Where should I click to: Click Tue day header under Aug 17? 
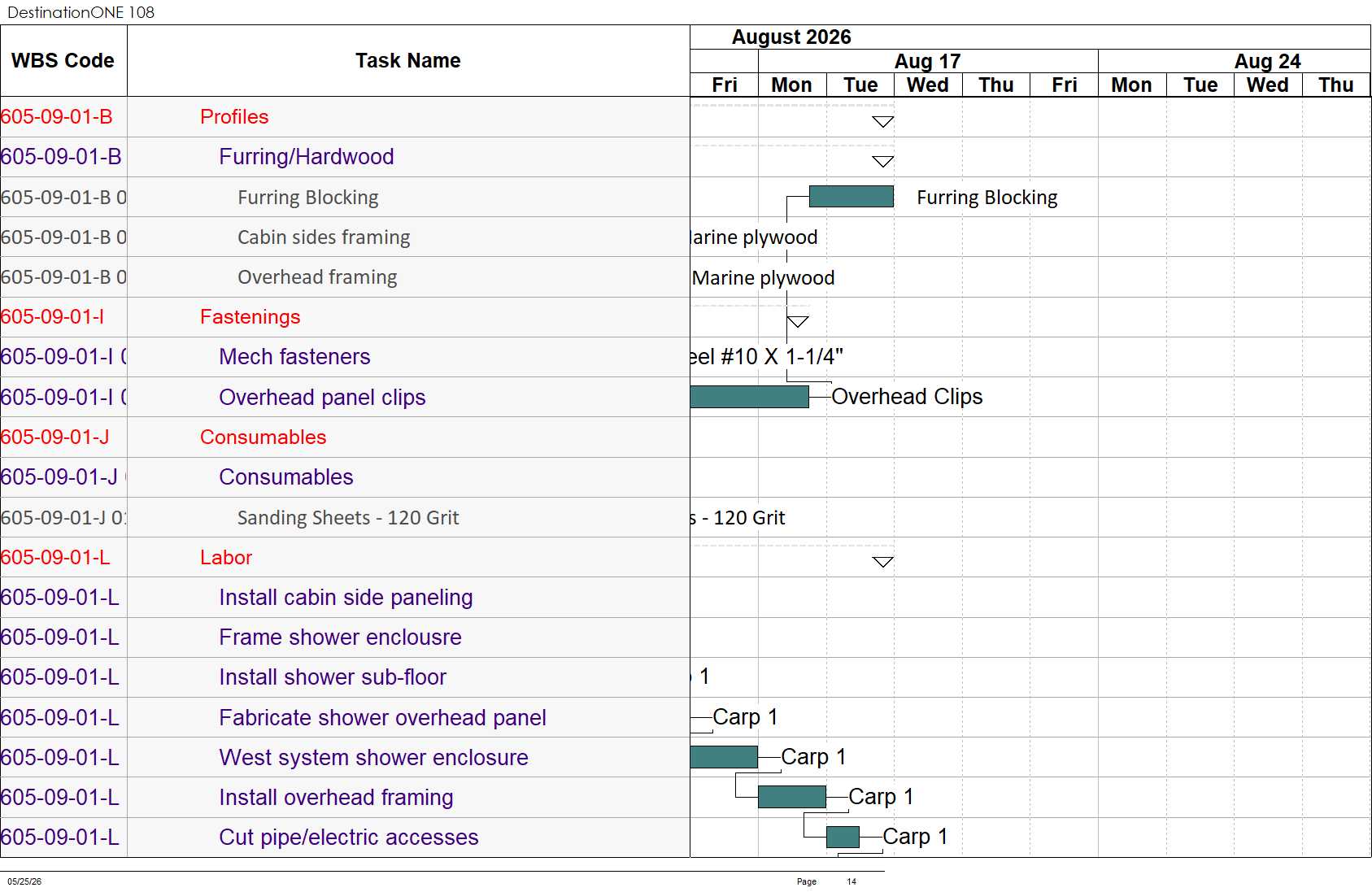click(x=860, y=85)
